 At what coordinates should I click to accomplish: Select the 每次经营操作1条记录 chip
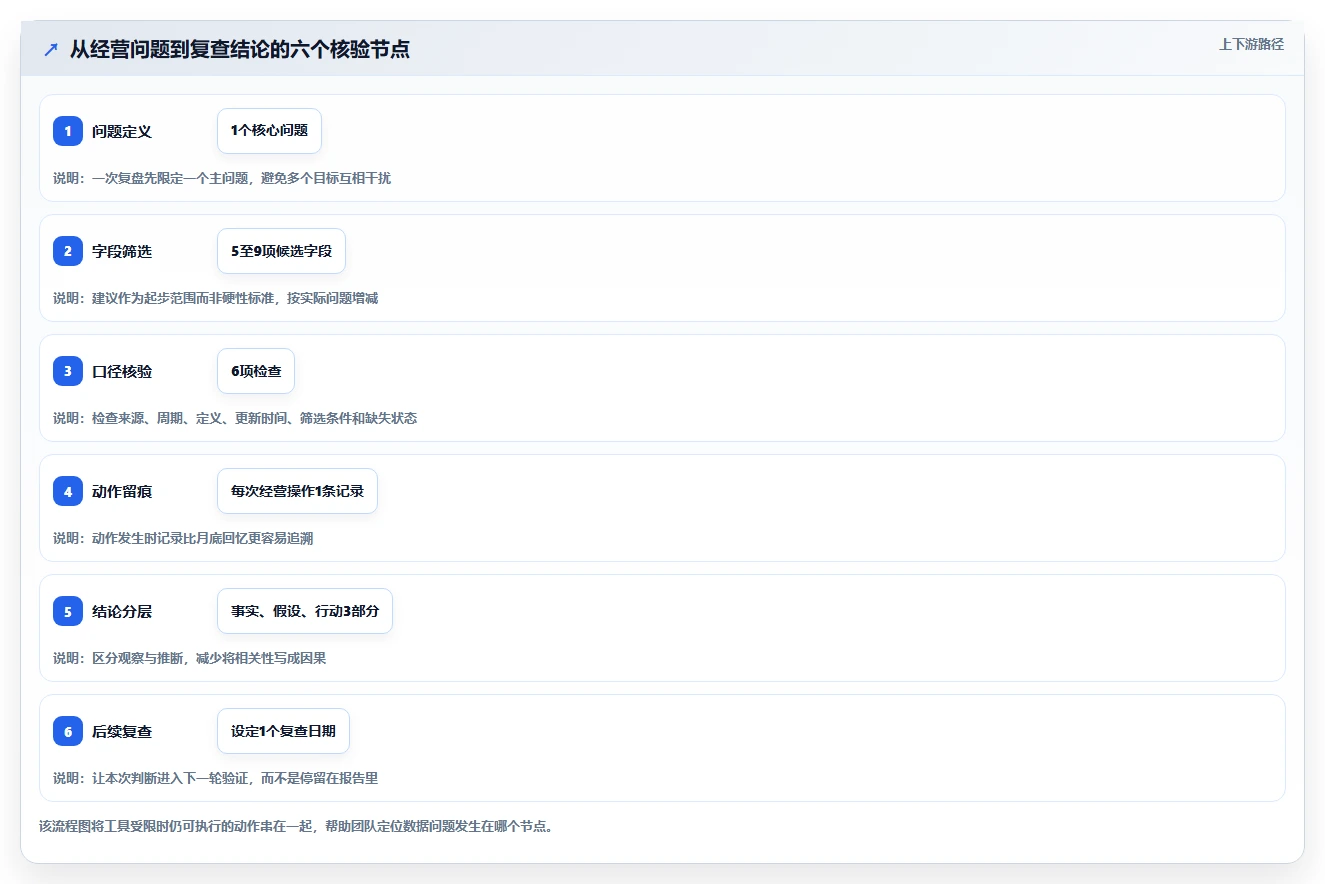coord(297,491)
